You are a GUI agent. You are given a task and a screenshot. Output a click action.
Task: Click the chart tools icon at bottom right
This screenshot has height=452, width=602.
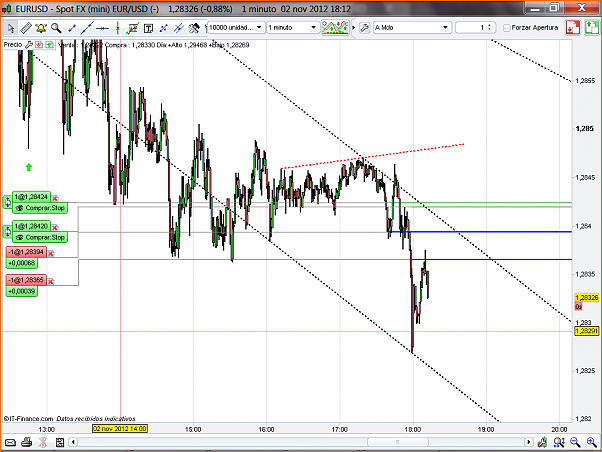(x=542, y=442)
